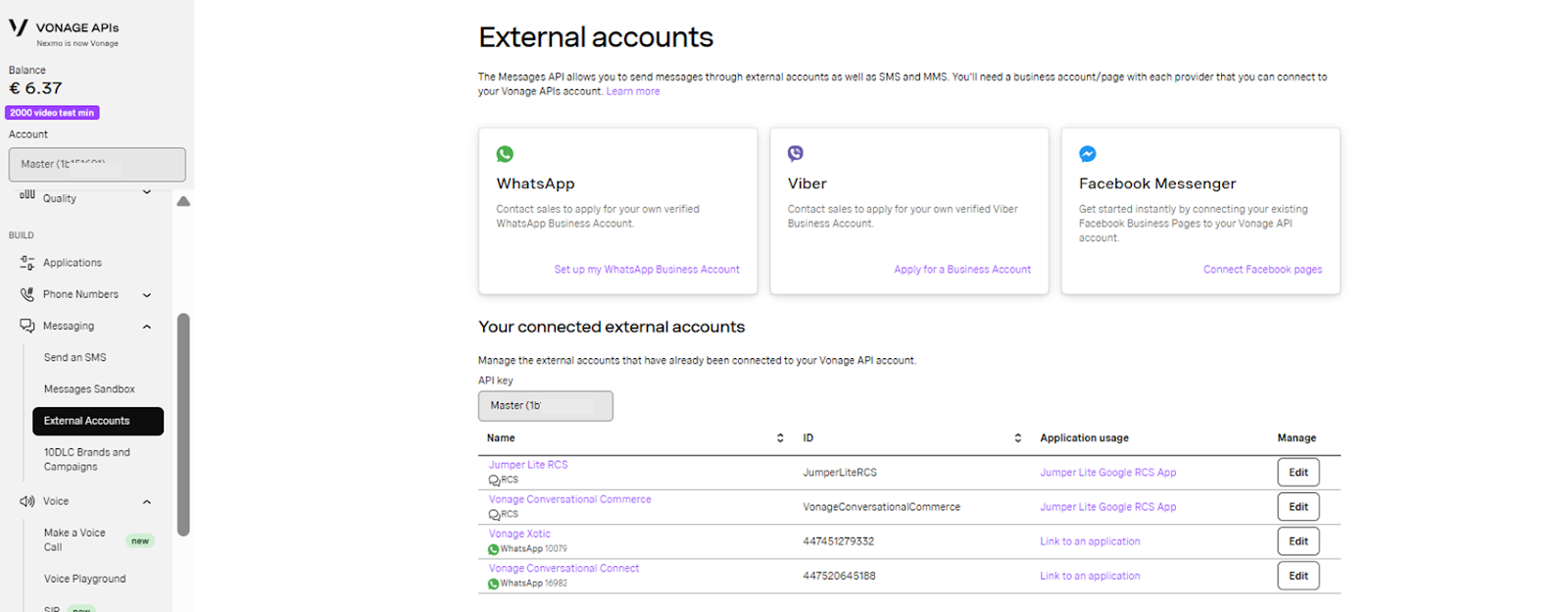
Task: Click RCS icon under Vonage Conversational Commerce
Action: 494,515
